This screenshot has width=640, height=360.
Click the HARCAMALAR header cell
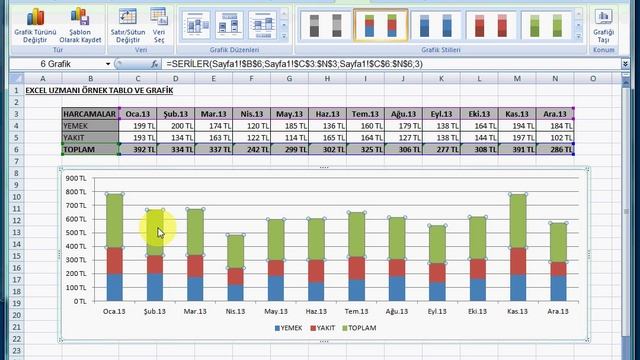(90, 114)
